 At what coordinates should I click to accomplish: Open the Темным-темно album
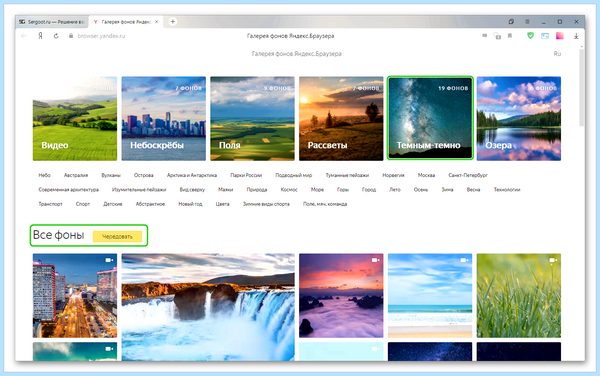tap(430, 118)
